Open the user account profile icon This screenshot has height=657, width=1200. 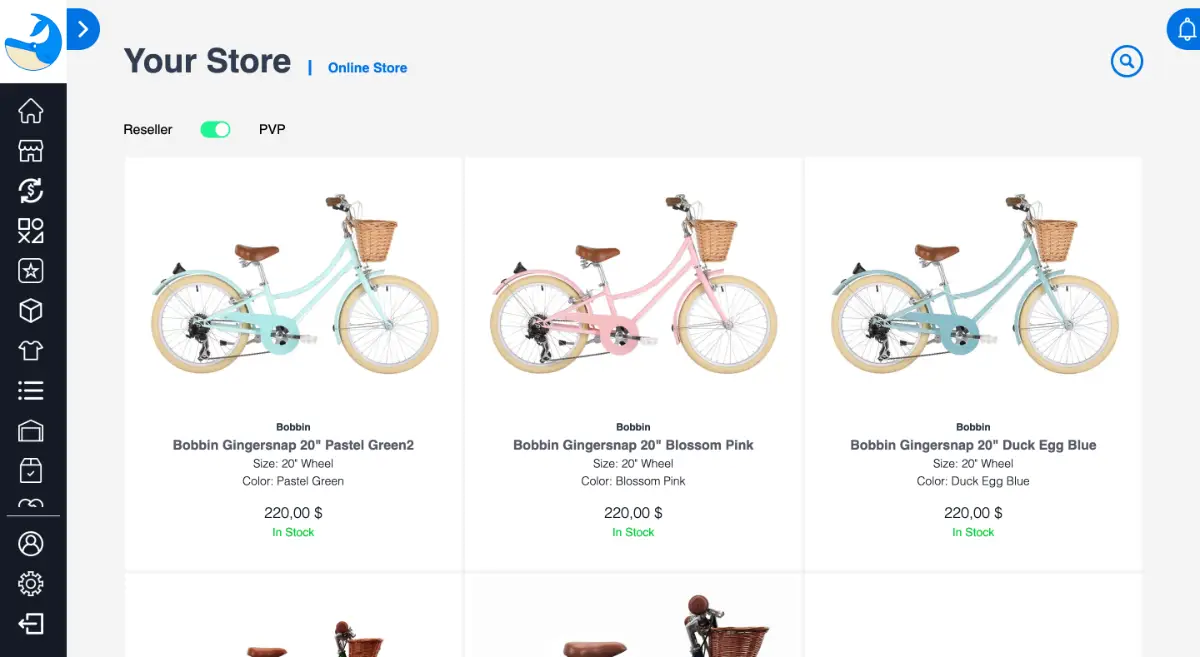point(31,543)
